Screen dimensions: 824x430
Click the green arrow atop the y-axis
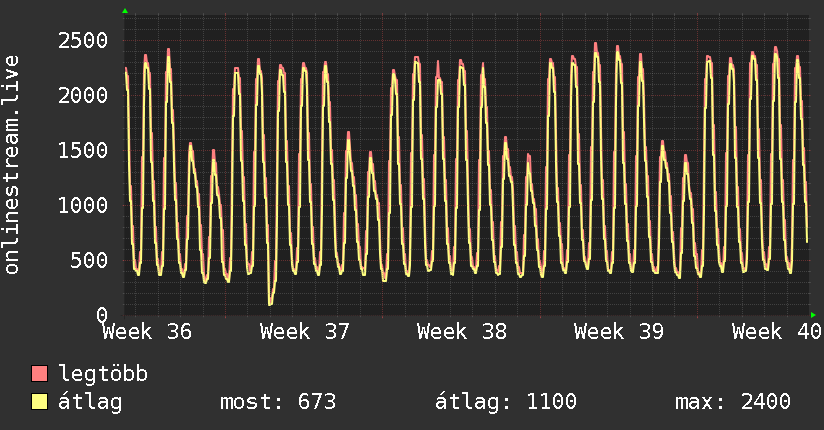(x=125, y=11)
